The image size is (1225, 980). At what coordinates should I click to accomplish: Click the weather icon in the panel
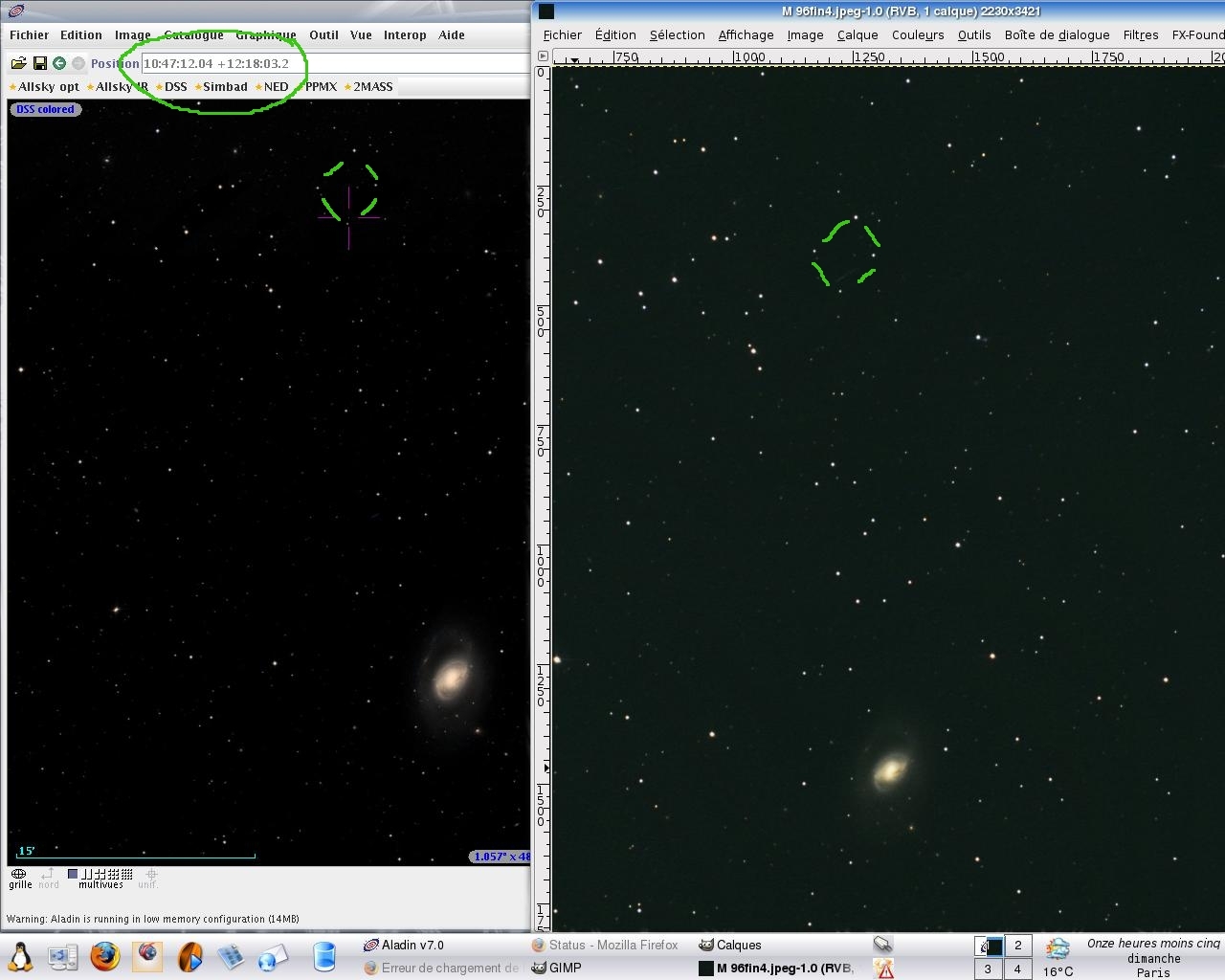tap(1058, 948)
